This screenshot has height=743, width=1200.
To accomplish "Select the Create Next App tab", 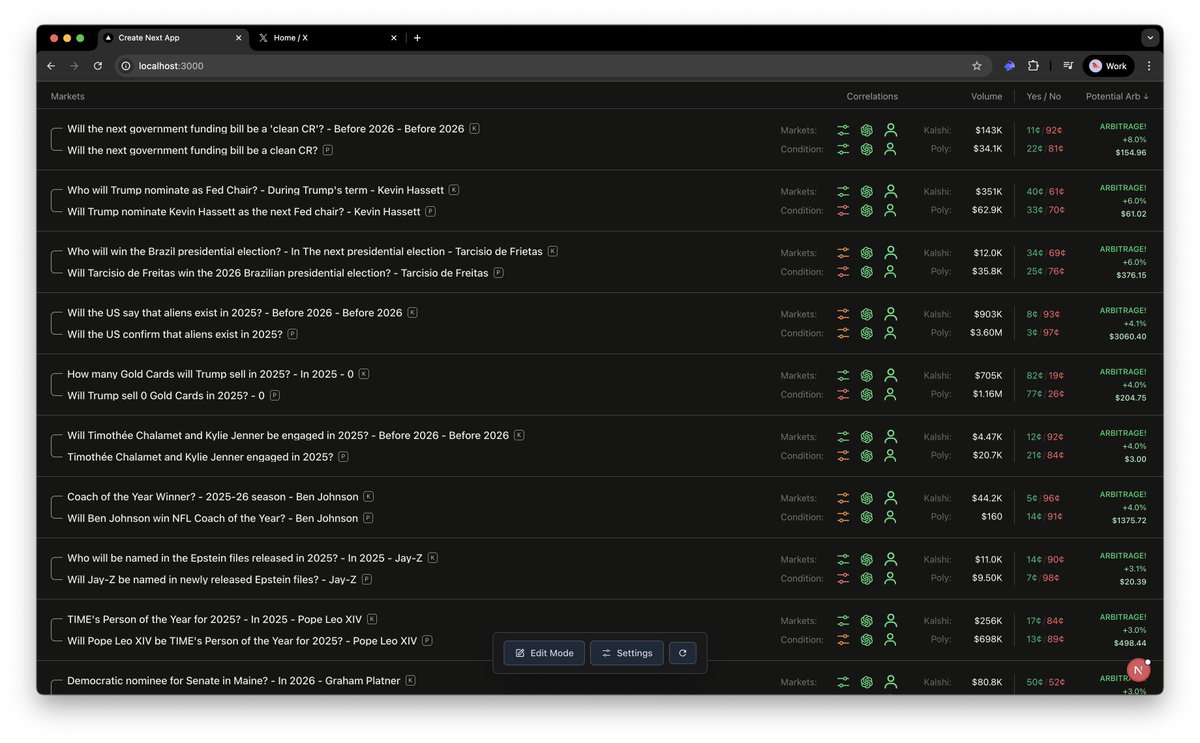I will click(171, 38).
